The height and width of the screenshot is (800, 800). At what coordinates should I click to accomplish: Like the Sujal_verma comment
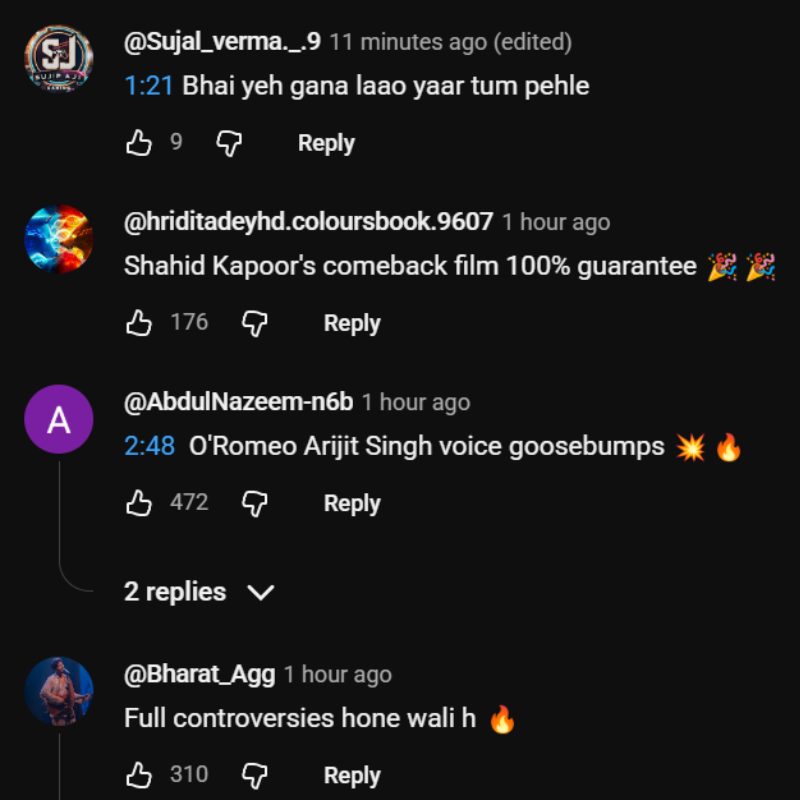138,143
